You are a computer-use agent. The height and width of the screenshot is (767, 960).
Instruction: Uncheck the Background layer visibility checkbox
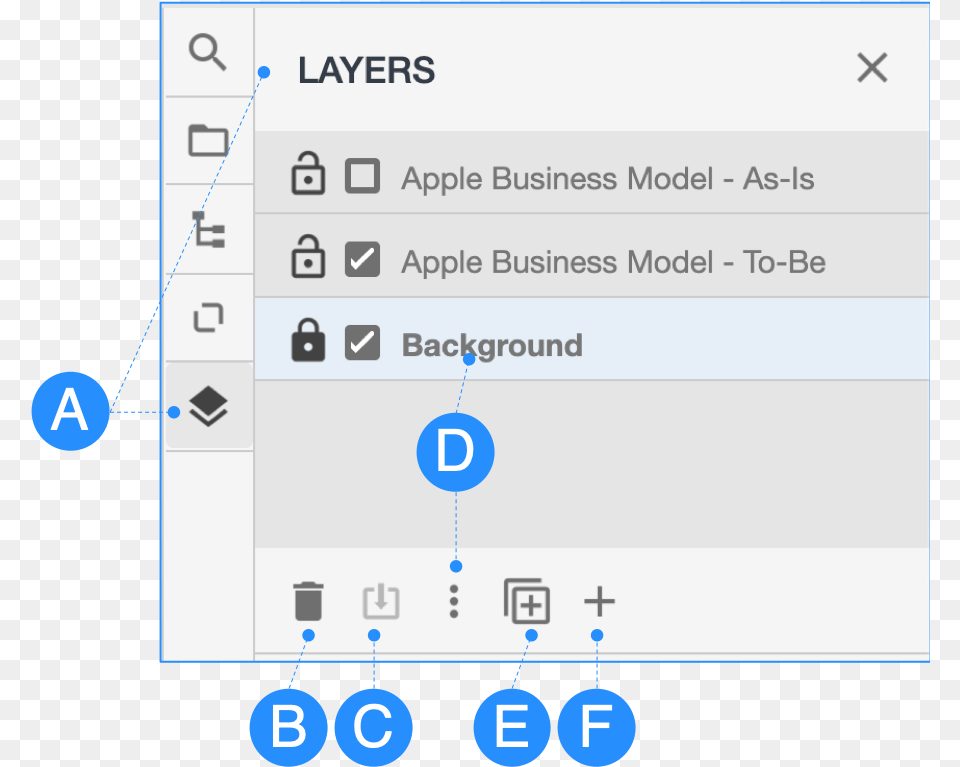point(362,343)
